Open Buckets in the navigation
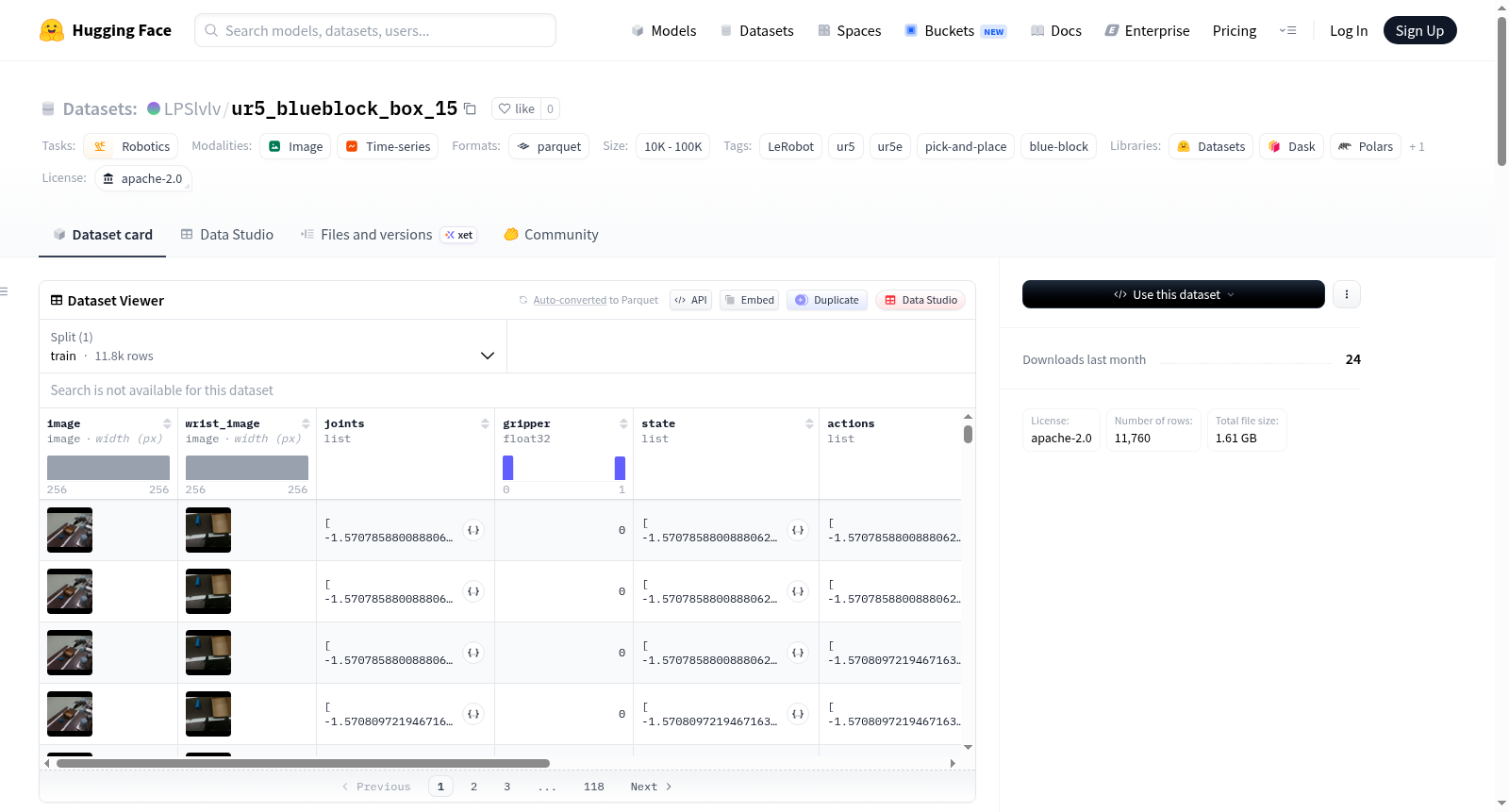Image resolution: width=1509 pixels, height=812 pixels. (955, 30)
